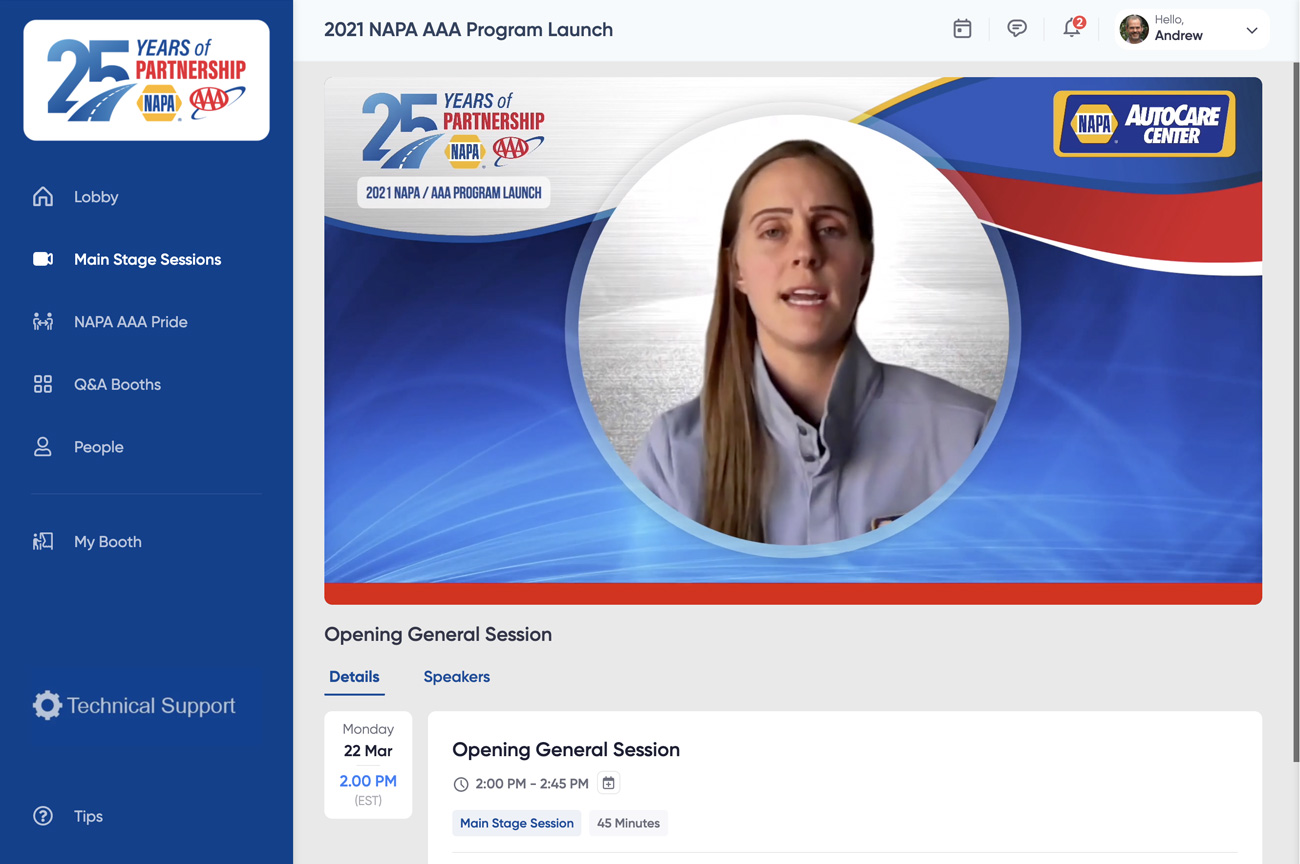Click the 45 Minutes duration tag
This screenshot has width=1300, height=864.
pyautogui.click(x=628, y=823)
